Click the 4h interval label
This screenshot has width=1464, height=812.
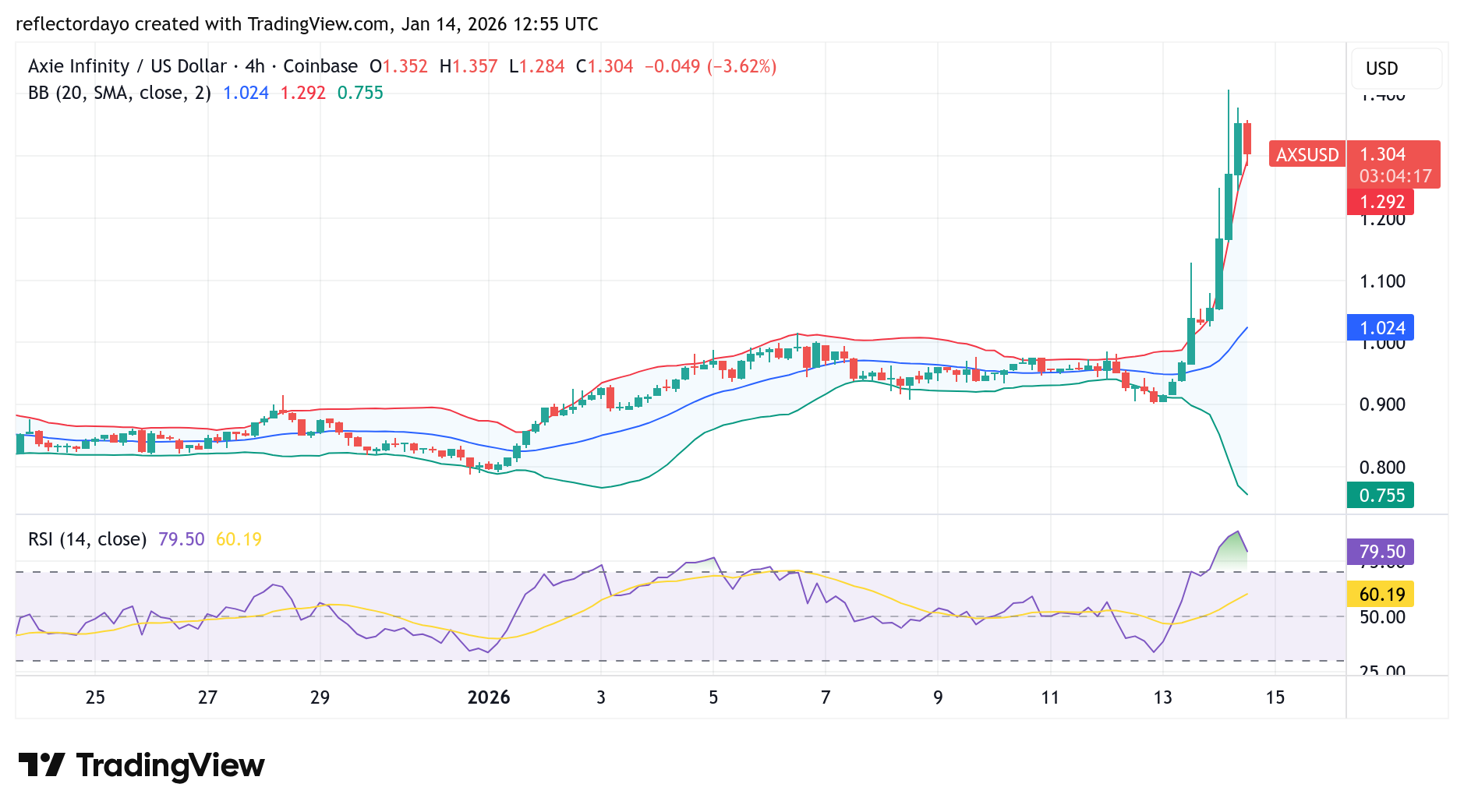[x=255, y=66]
